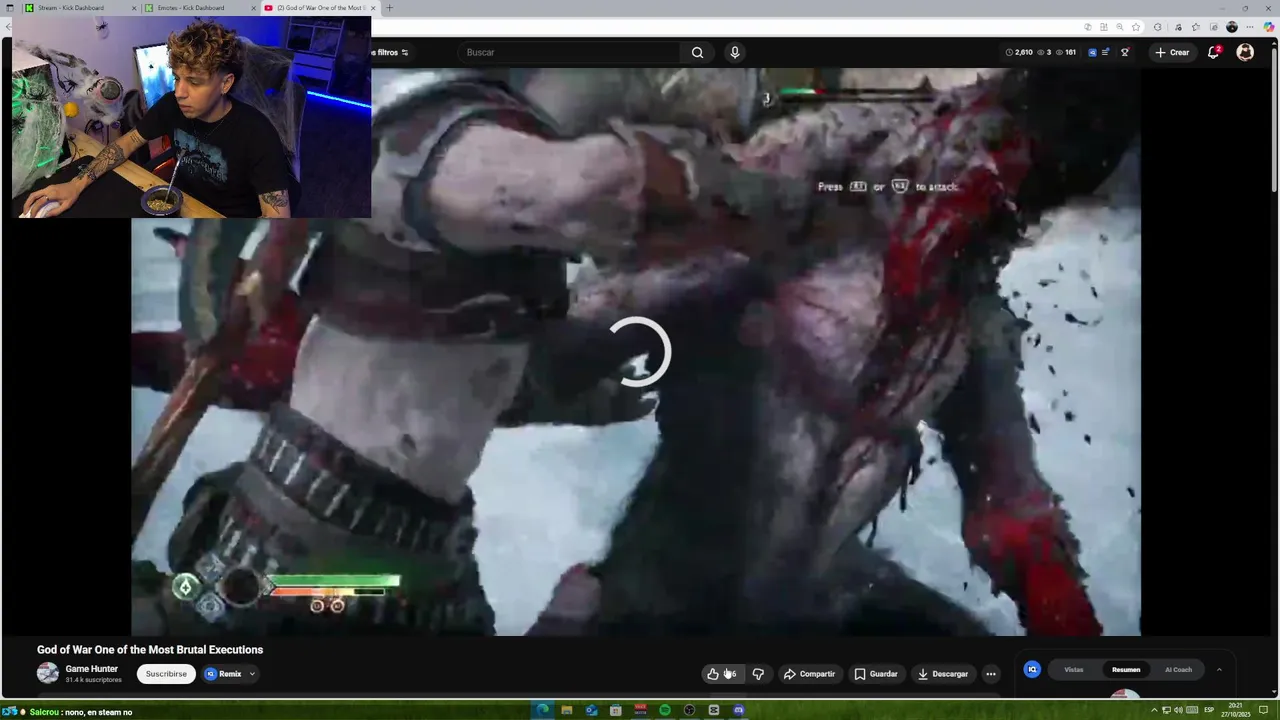Open the Windows notification center icon
Screen dimensions: 1280x720
click(1262, 710)
